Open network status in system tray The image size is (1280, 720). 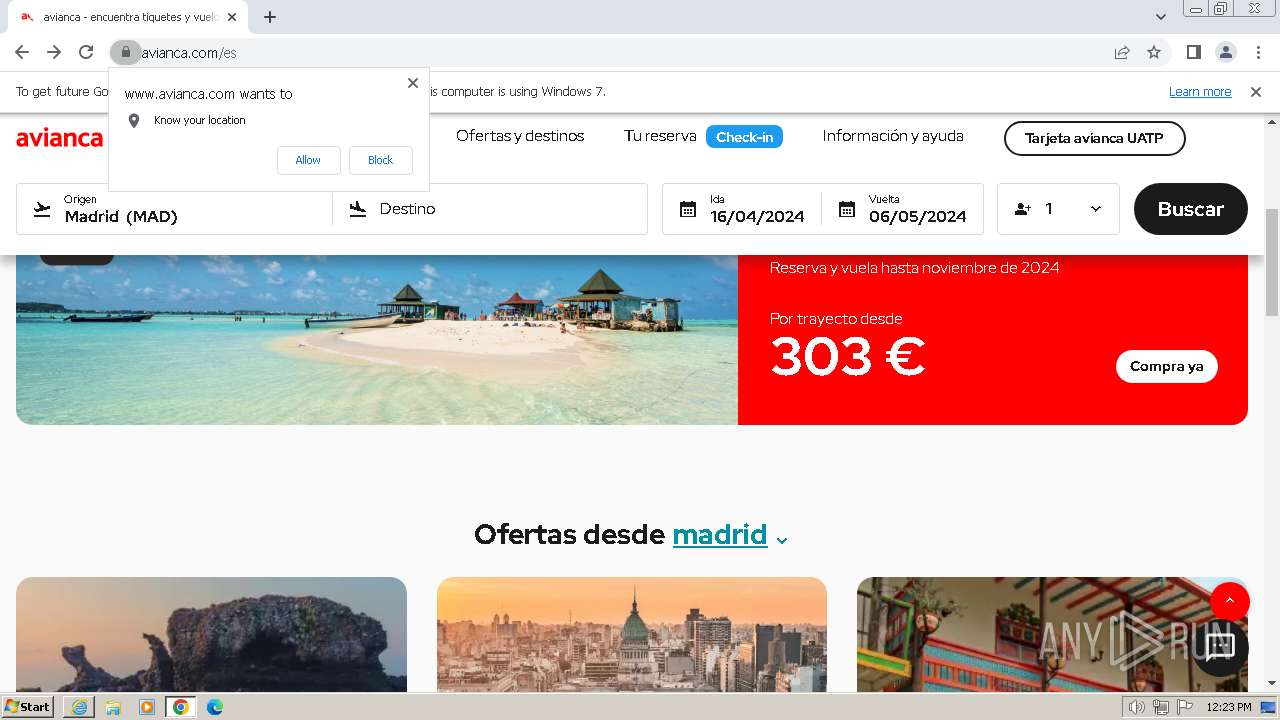click(1160, 707)
